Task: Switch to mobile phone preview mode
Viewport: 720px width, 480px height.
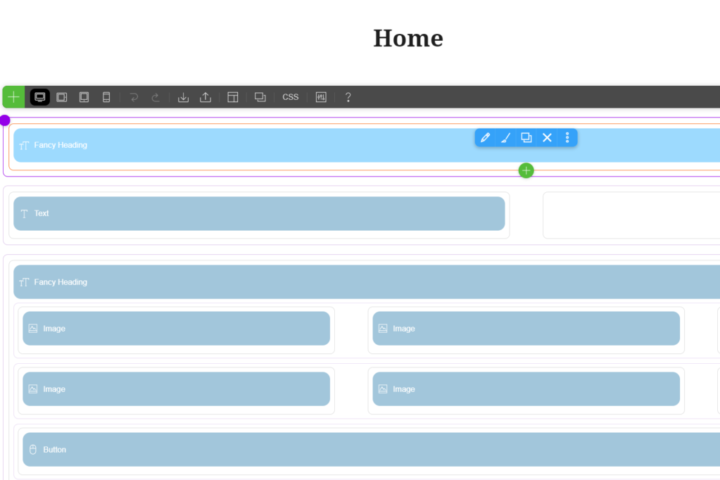Action: pyautogui.click(x=106, y=97)
